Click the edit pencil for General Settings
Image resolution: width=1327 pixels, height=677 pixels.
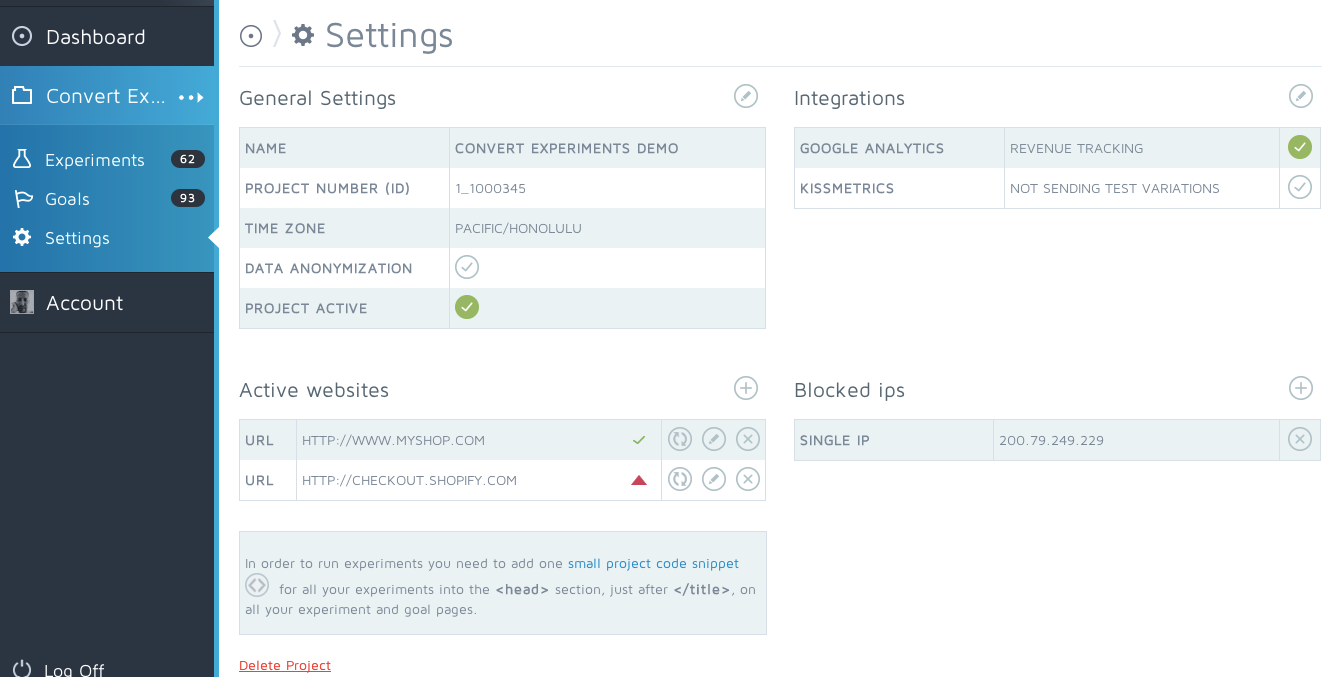tap(745, 96)
